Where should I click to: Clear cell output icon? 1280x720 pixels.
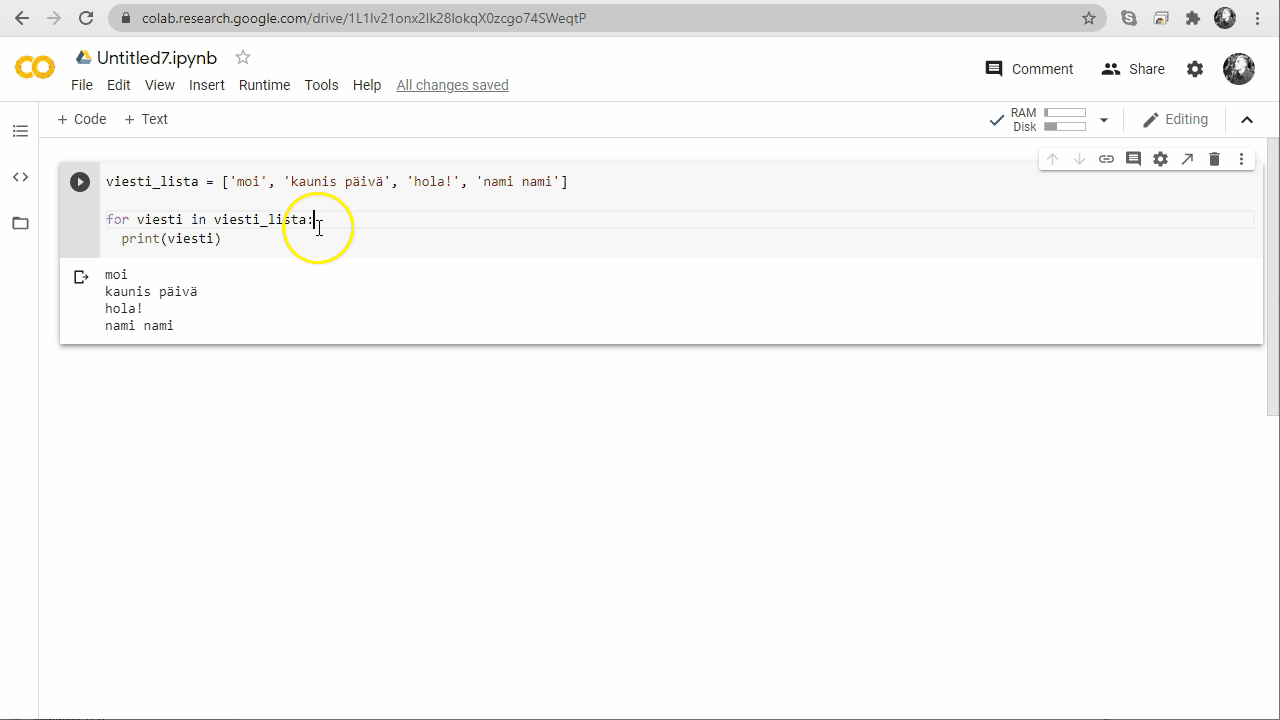click(x=81, y=277)
